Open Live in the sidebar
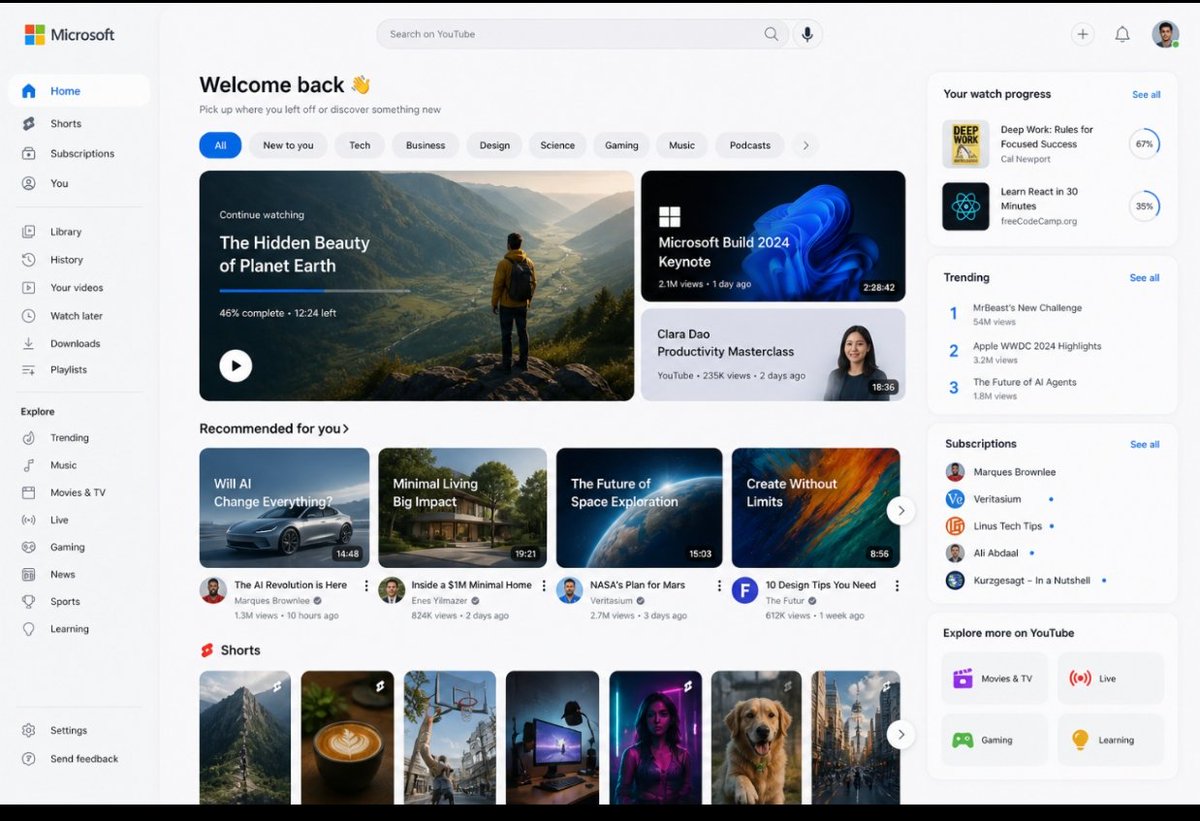Image resolution: width=1200 pixels, height=821 pixels. (59, 520)
